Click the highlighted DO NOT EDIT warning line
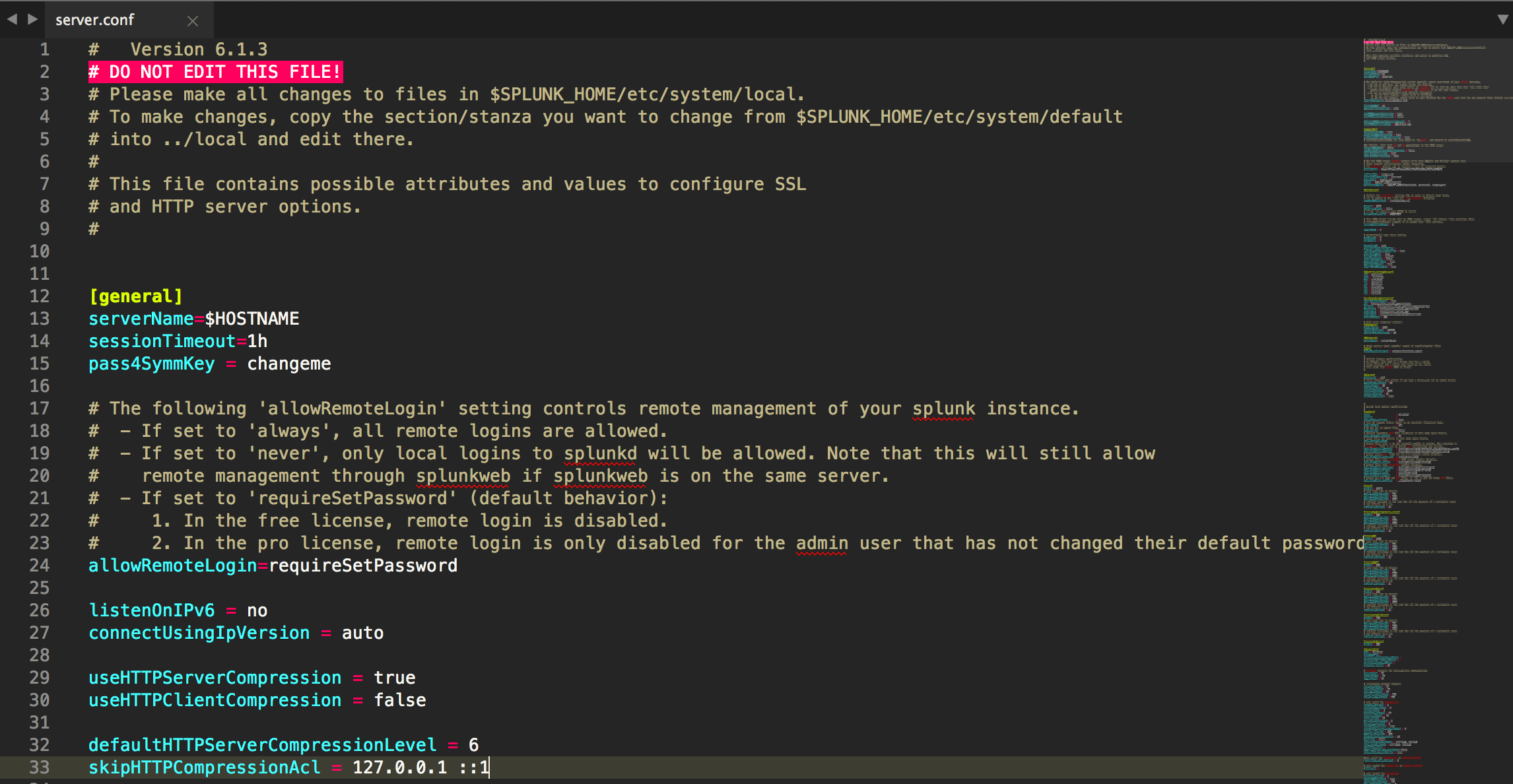This screenshot has height=784, width=1513. (215, 72)
